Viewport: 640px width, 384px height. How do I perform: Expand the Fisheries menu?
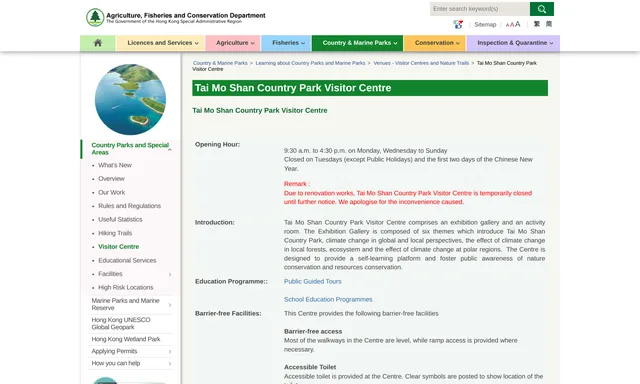pyautogui.click(x=286, y=43)
